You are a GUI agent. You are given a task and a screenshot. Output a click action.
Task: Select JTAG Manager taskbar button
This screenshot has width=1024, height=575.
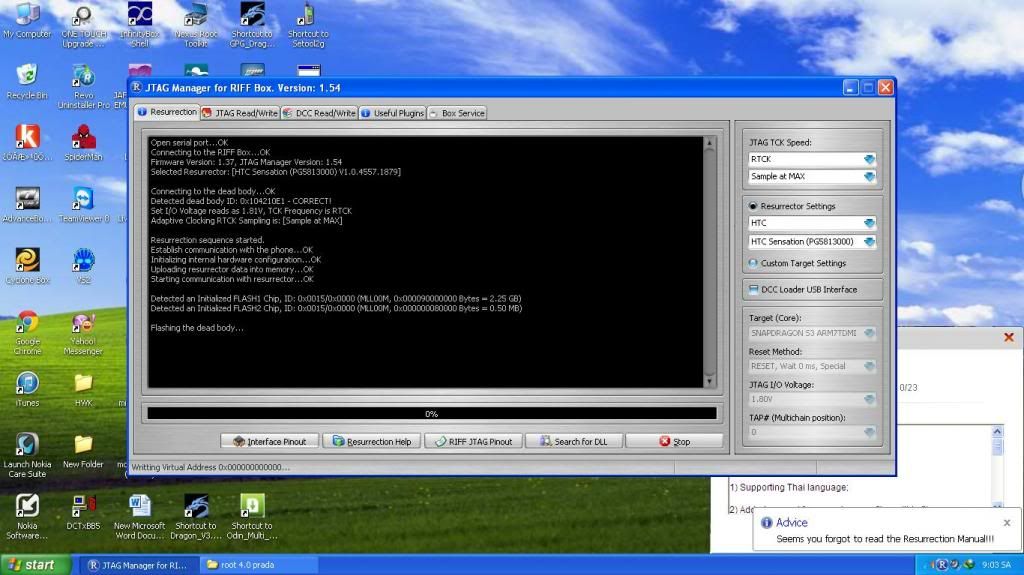[x=138, y=565]
